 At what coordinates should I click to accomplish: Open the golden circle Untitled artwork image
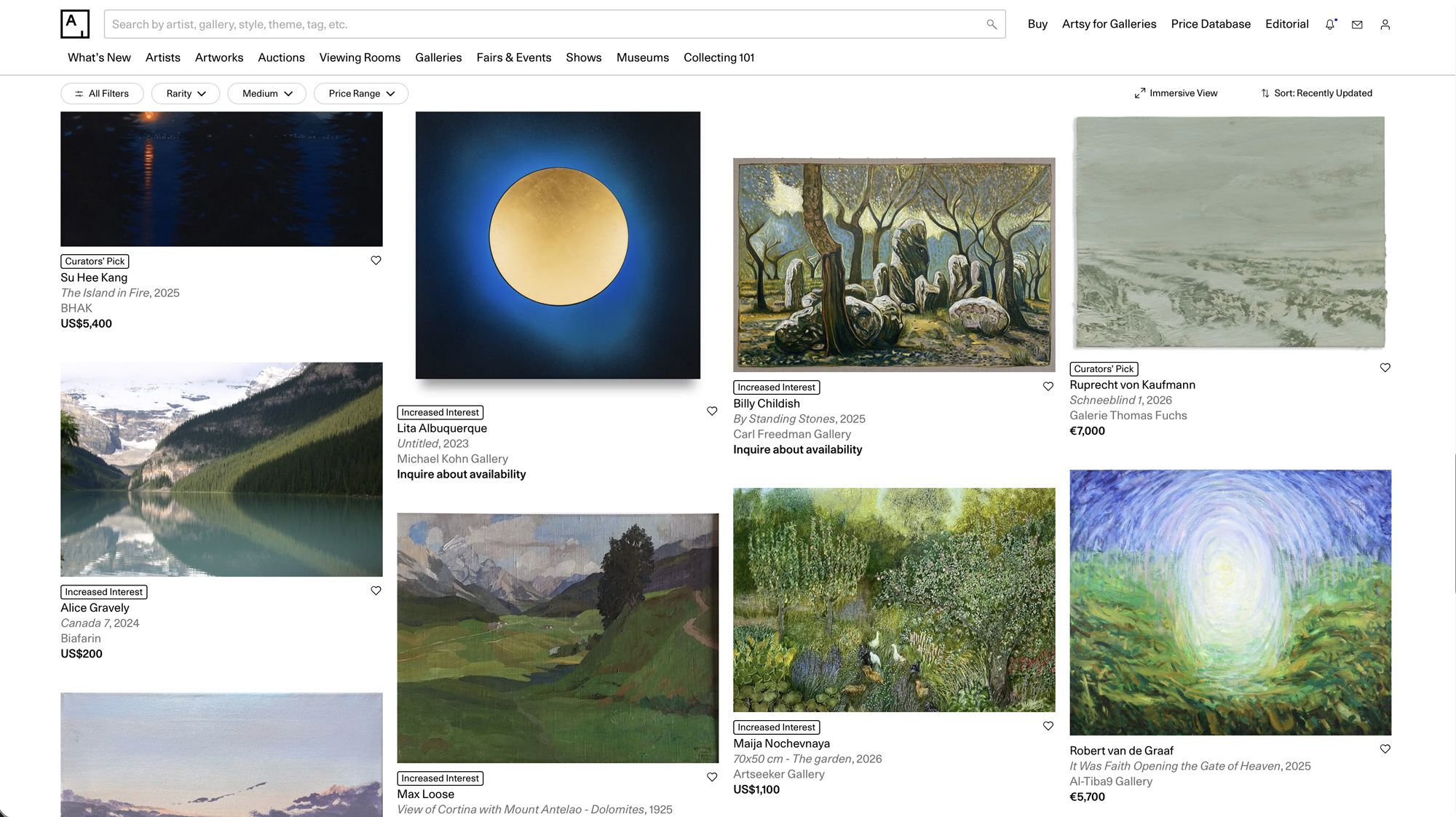coord(558,245)
